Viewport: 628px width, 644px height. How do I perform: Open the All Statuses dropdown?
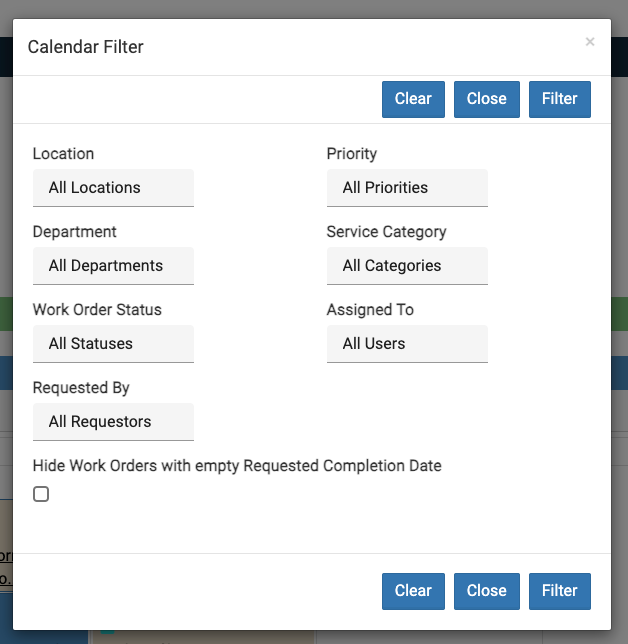click(x=113, y=344)
